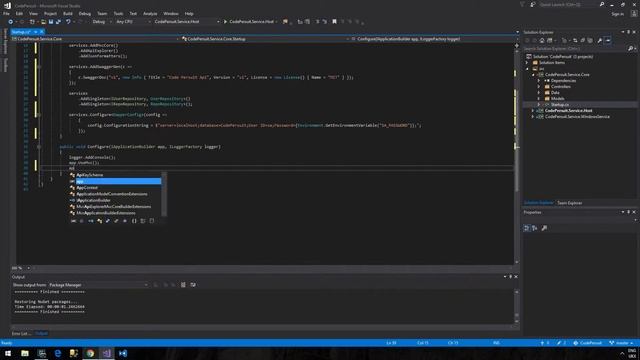Open the Tools menu
The image size is (640, 360).
(x=118, y=13)
